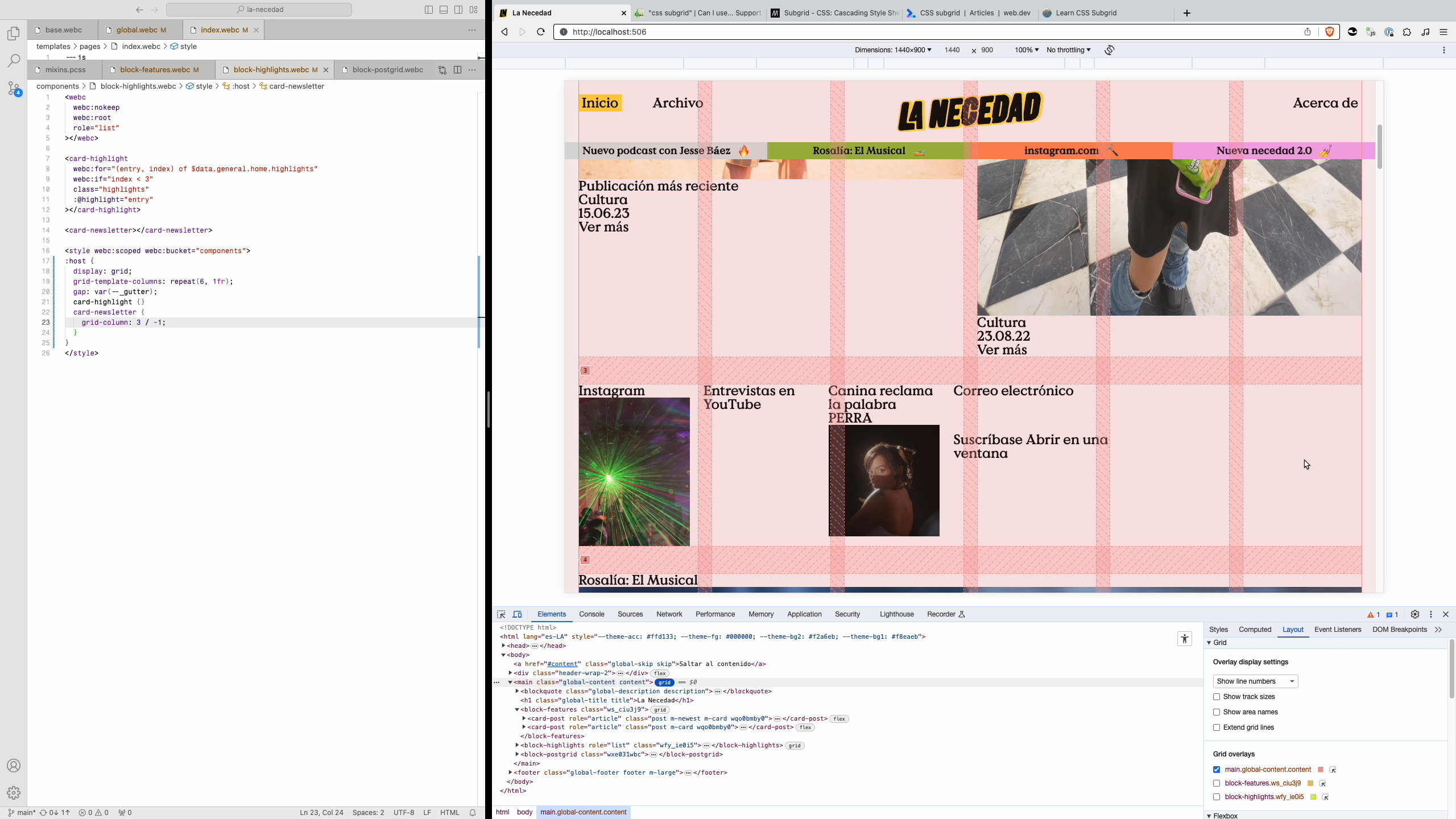This screenshot has width=1456, height=819.
Task: Enable the Show track sizes checkbox
Action: click(x=1217, y=697)
